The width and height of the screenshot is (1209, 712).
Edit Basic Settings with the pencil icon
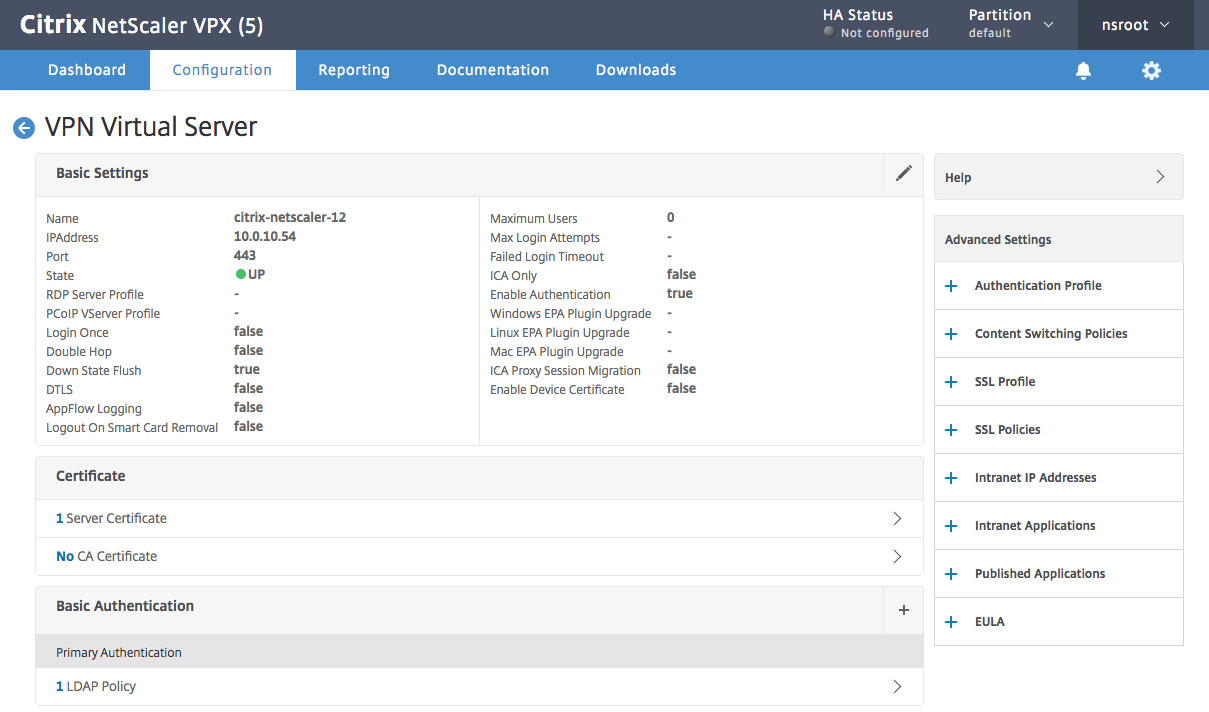(904, 173)
